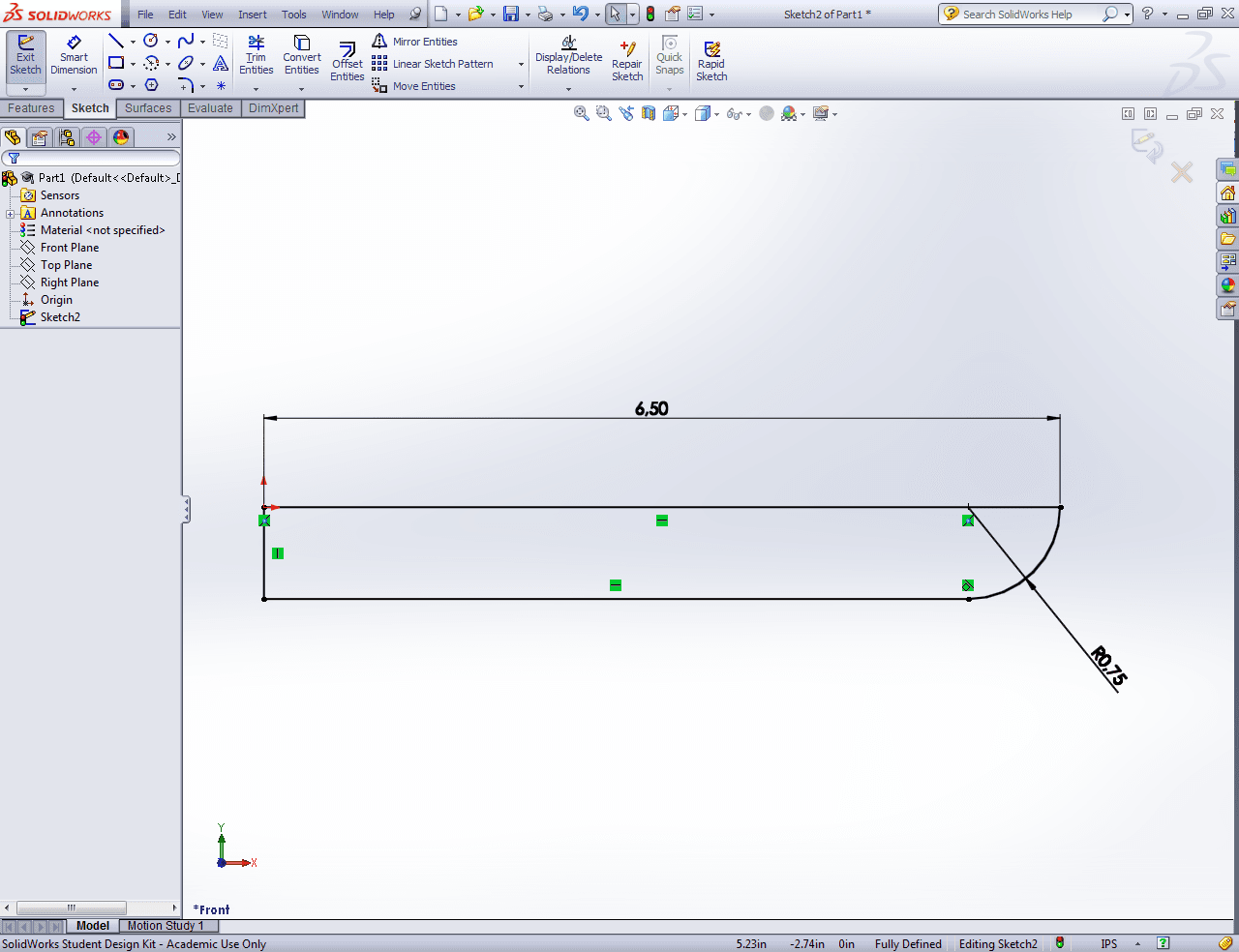Click the Trim Entities tool
The image size is (1239, 952).
[257, 56]
